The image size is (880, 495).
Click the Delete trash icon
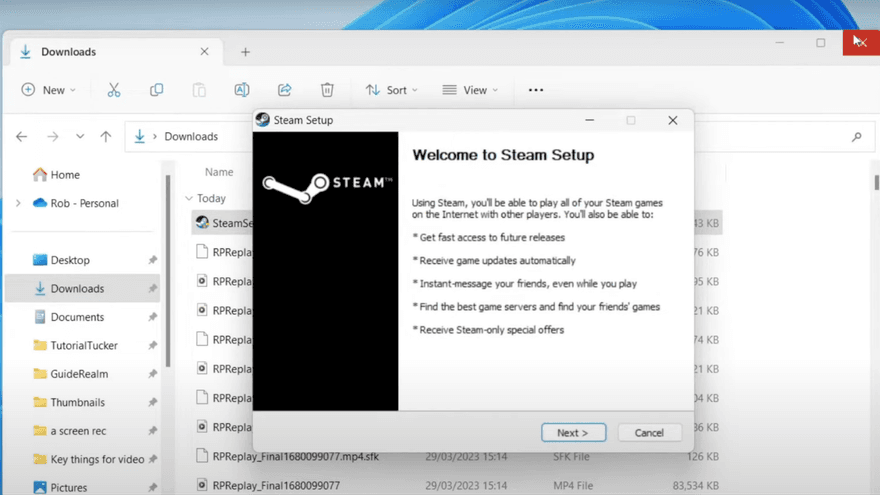[x=327, y=90]
